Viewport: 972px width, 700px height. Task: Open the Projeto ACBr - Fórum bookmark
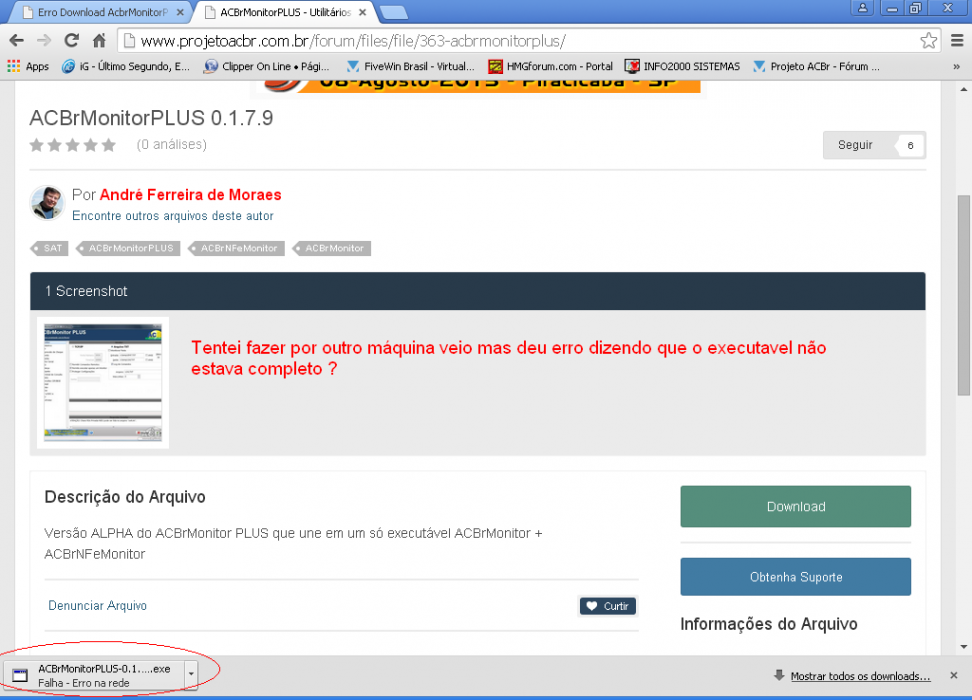(816, 66)
